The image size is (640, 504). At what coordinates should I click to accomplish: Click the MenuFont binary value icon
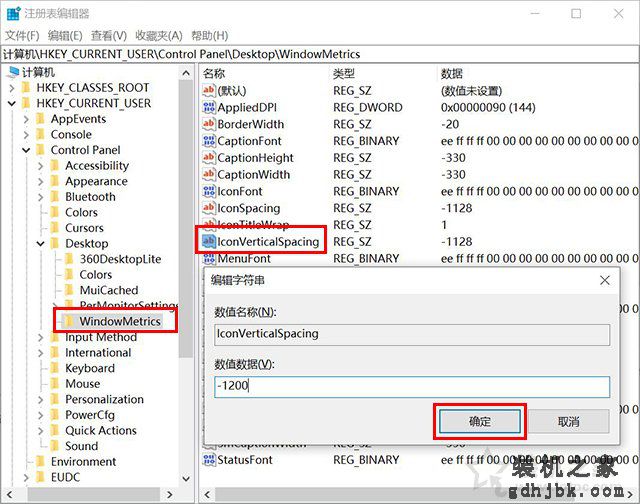(209, 258)
